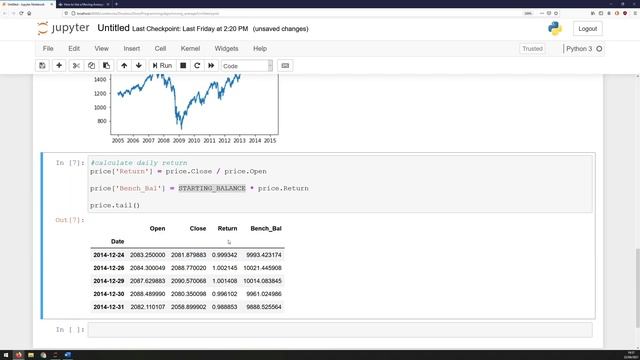The width and height of the screenshot is (640, 360).
Task: Click the Bench_Bal column header
Action: (266, 229)
